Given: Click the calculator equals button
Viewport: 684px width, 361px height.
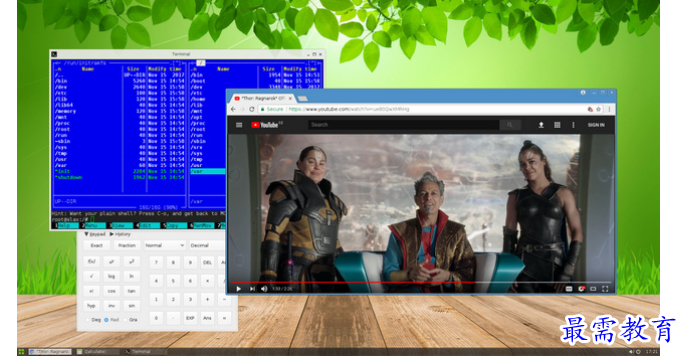Looking at the screenshot, I should point(224,318).
